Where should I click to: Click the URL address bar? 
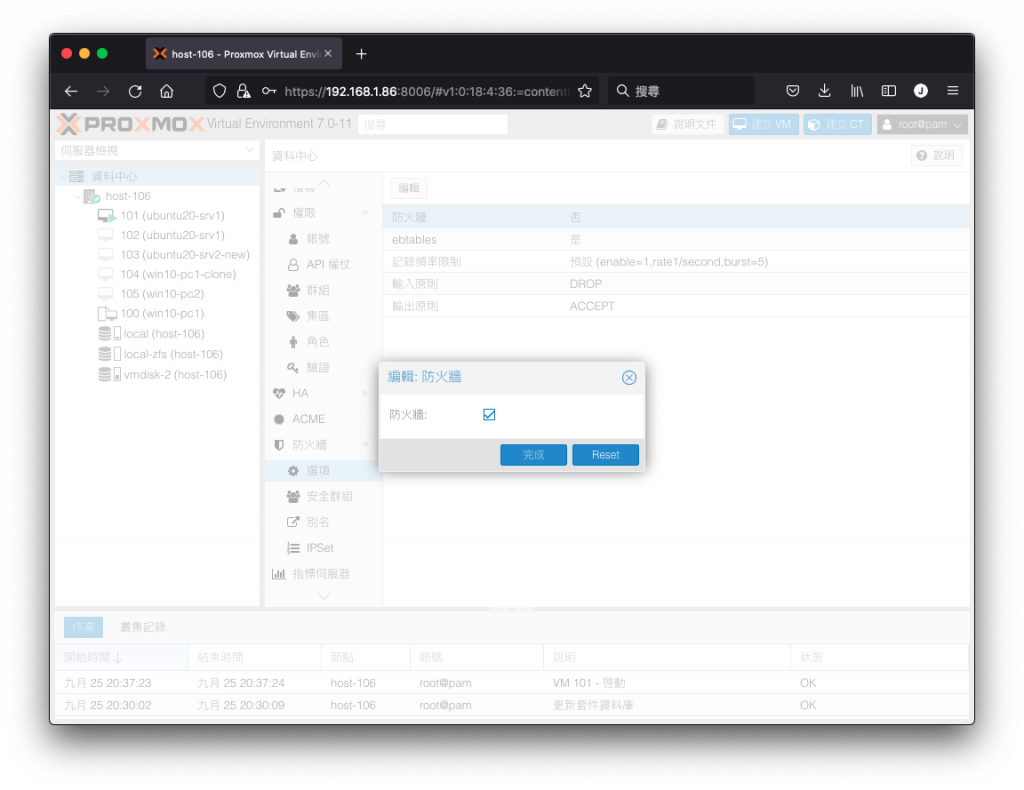[x=426, y=91]
